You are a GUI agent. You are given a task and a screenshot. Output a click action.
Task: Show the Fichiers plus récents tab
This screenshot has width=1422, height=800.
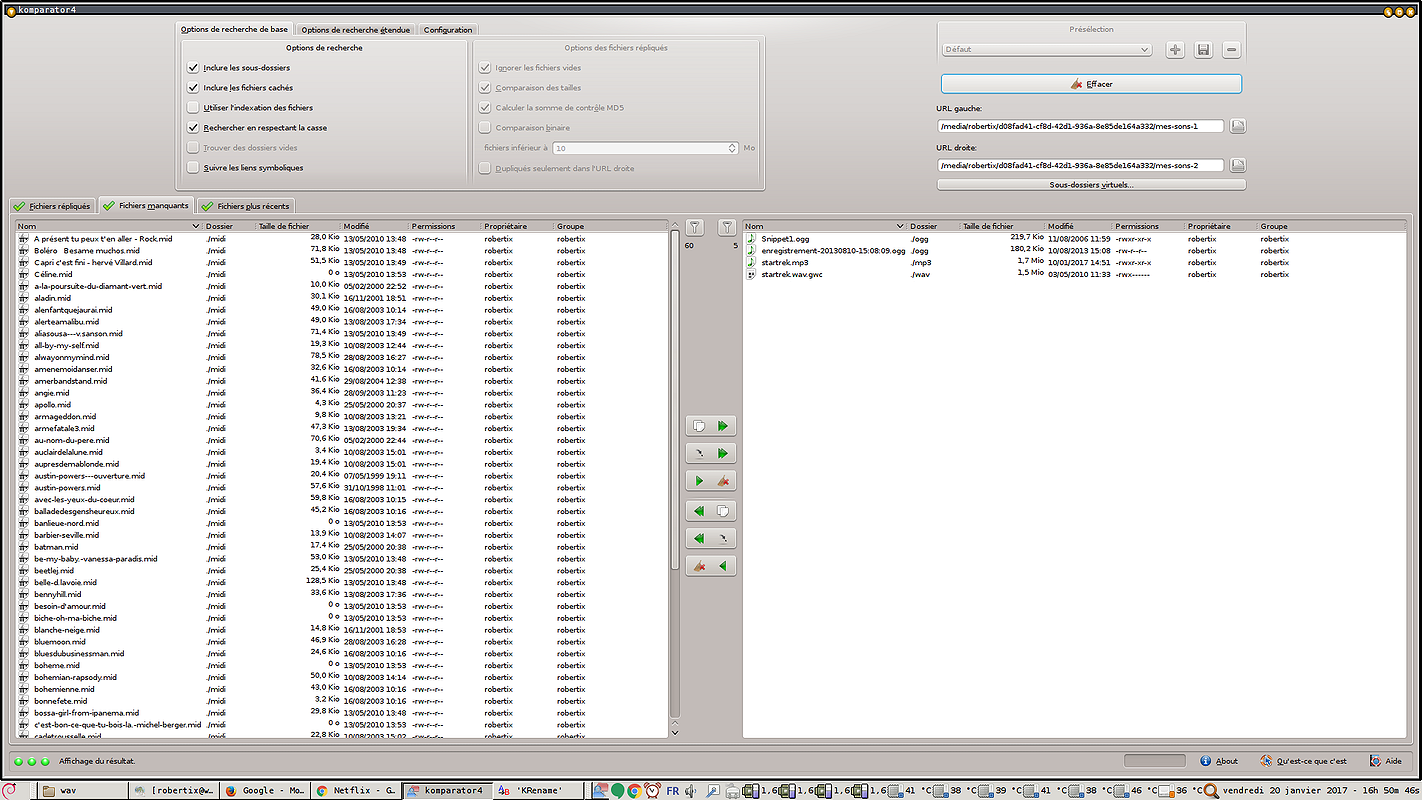(246, 206)
